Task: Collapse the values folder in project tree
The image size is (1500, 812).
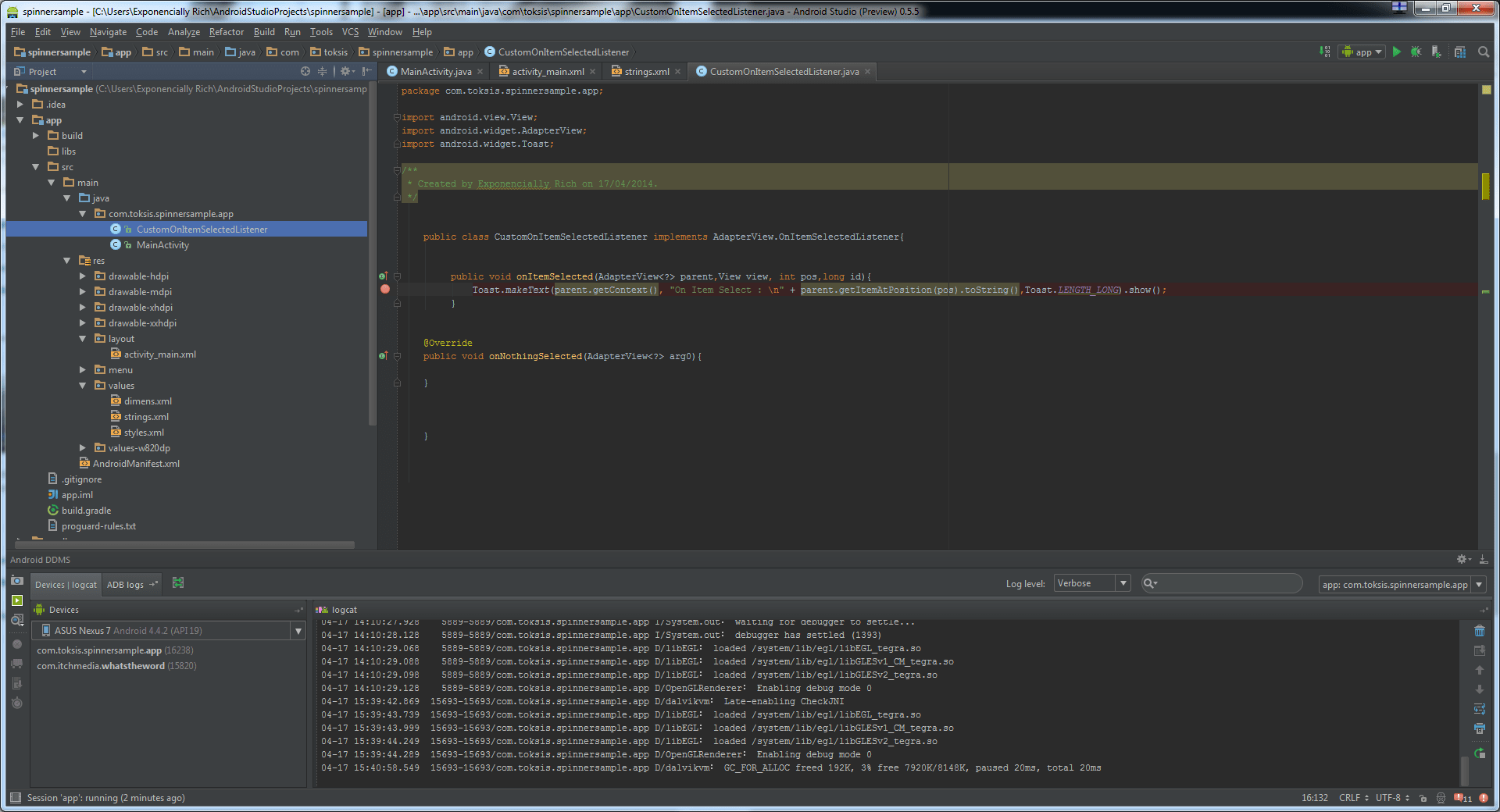Action: (x=83, y=386)
